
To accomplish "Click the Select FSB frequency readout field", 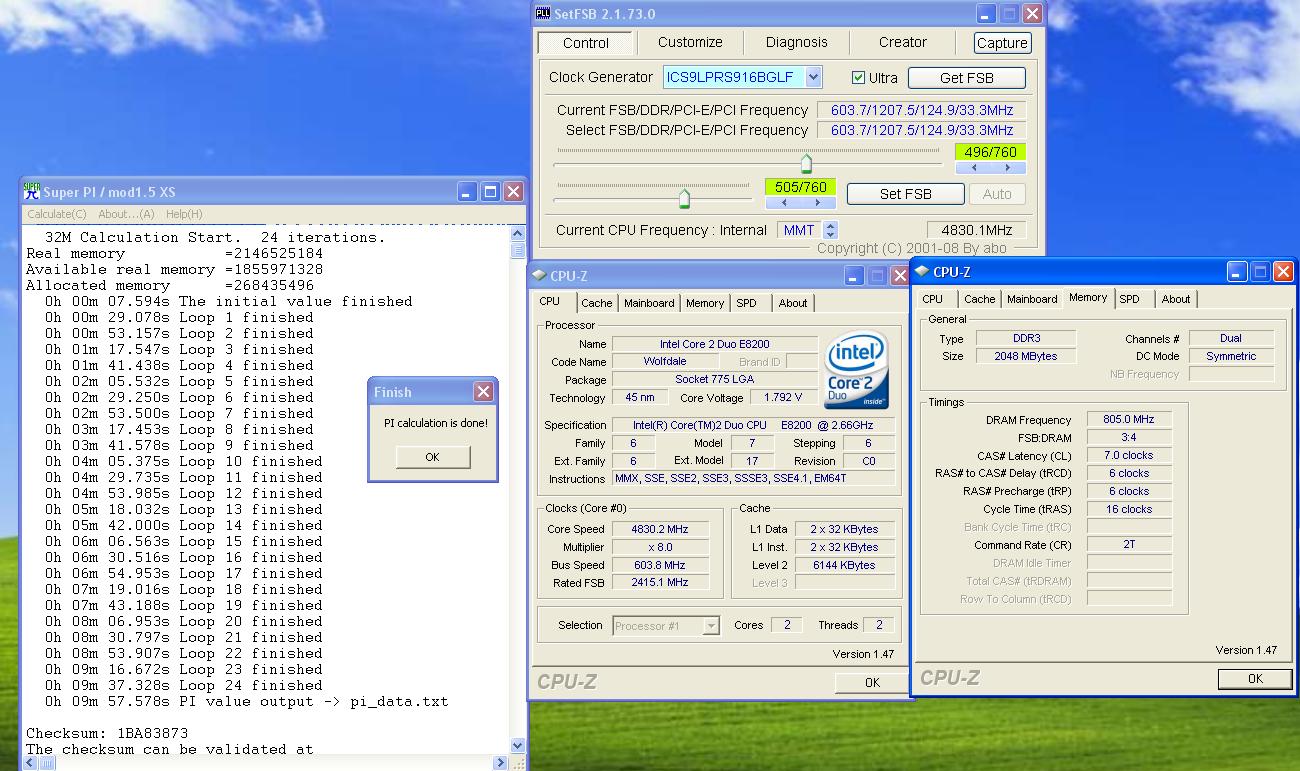I will click(922, 130).
